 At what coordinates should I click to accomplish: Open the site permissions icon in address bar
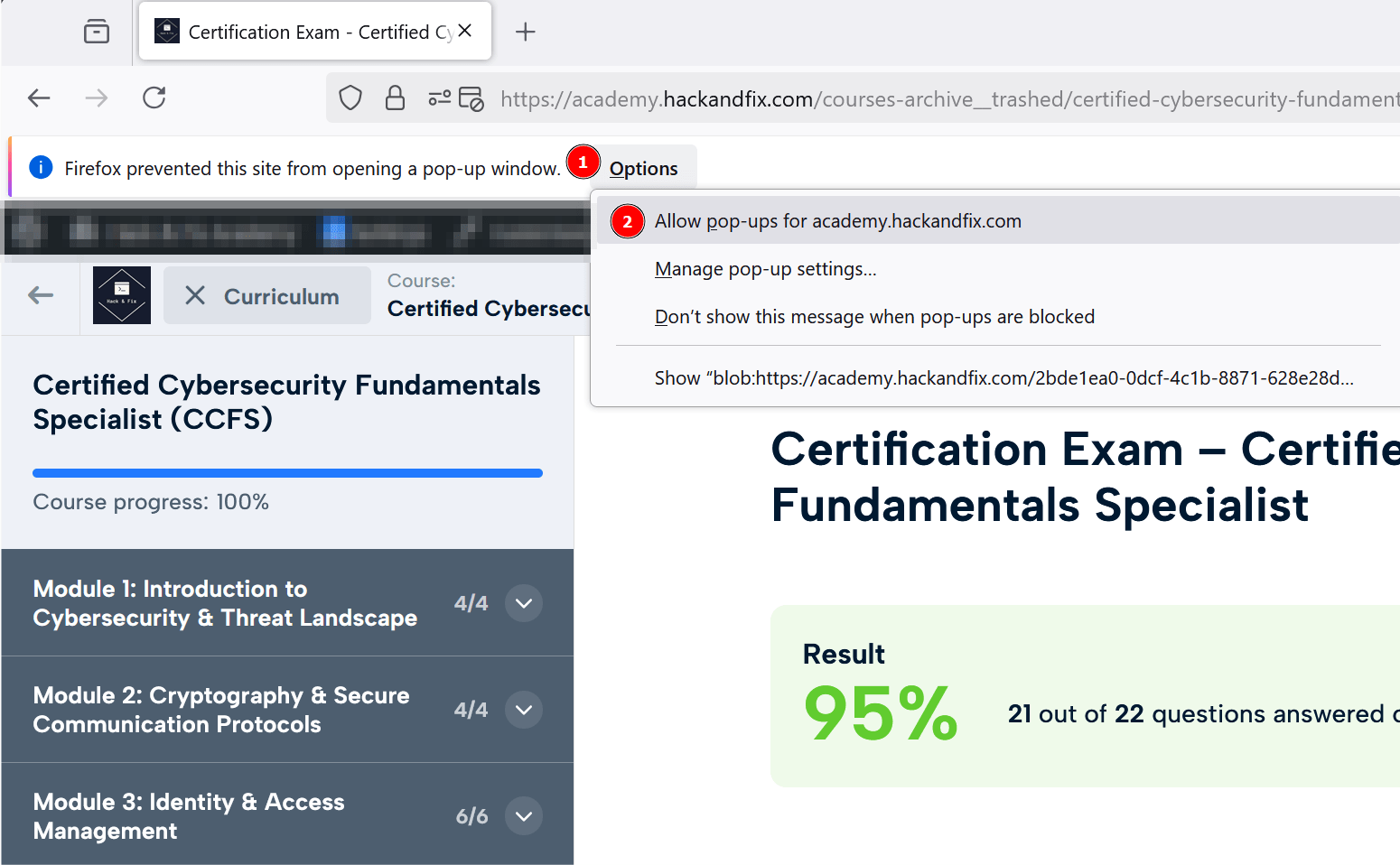(440, 98)
